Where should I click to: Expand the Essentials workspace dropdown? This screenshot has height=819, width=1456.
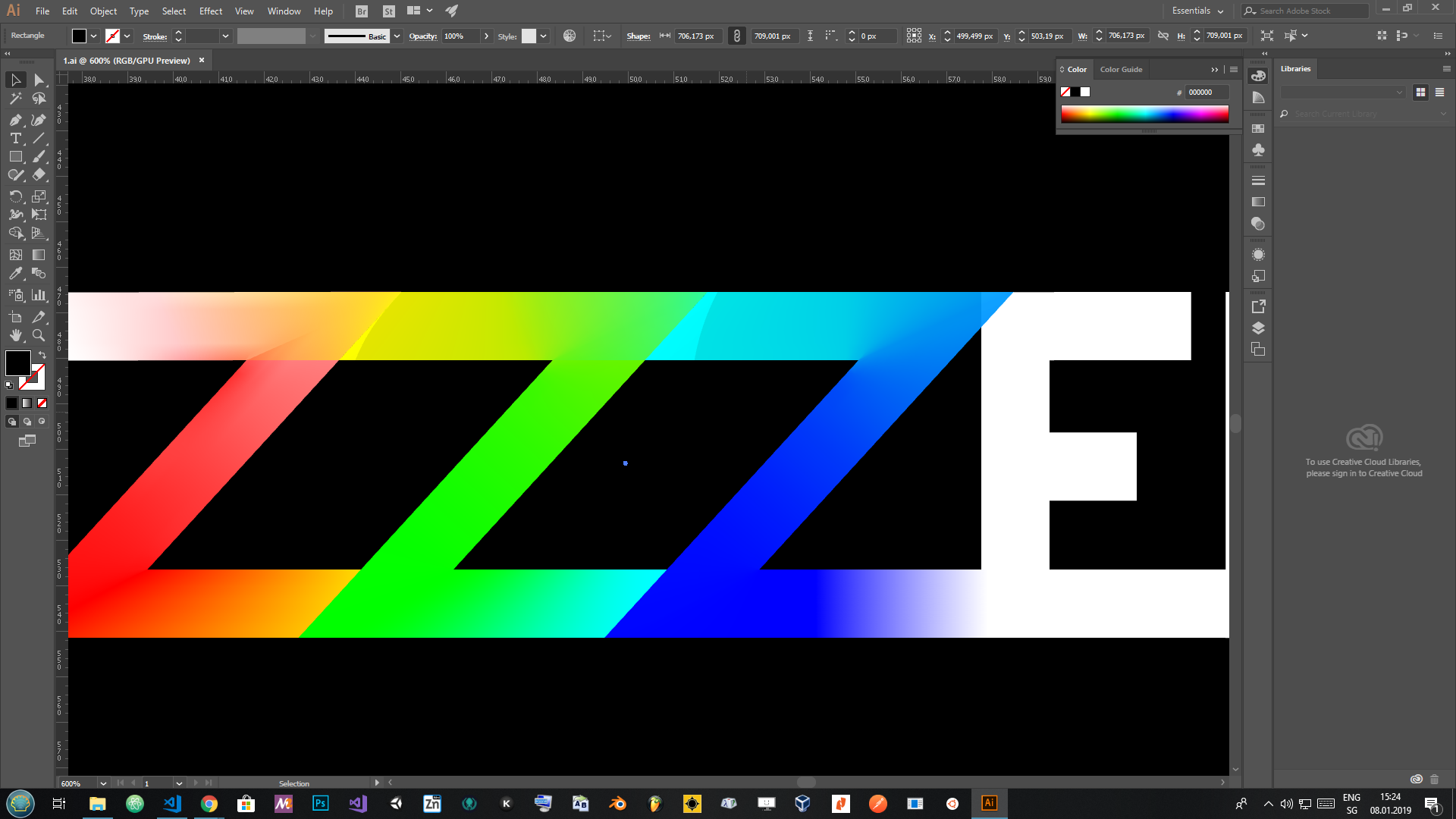click(1198, 11)
